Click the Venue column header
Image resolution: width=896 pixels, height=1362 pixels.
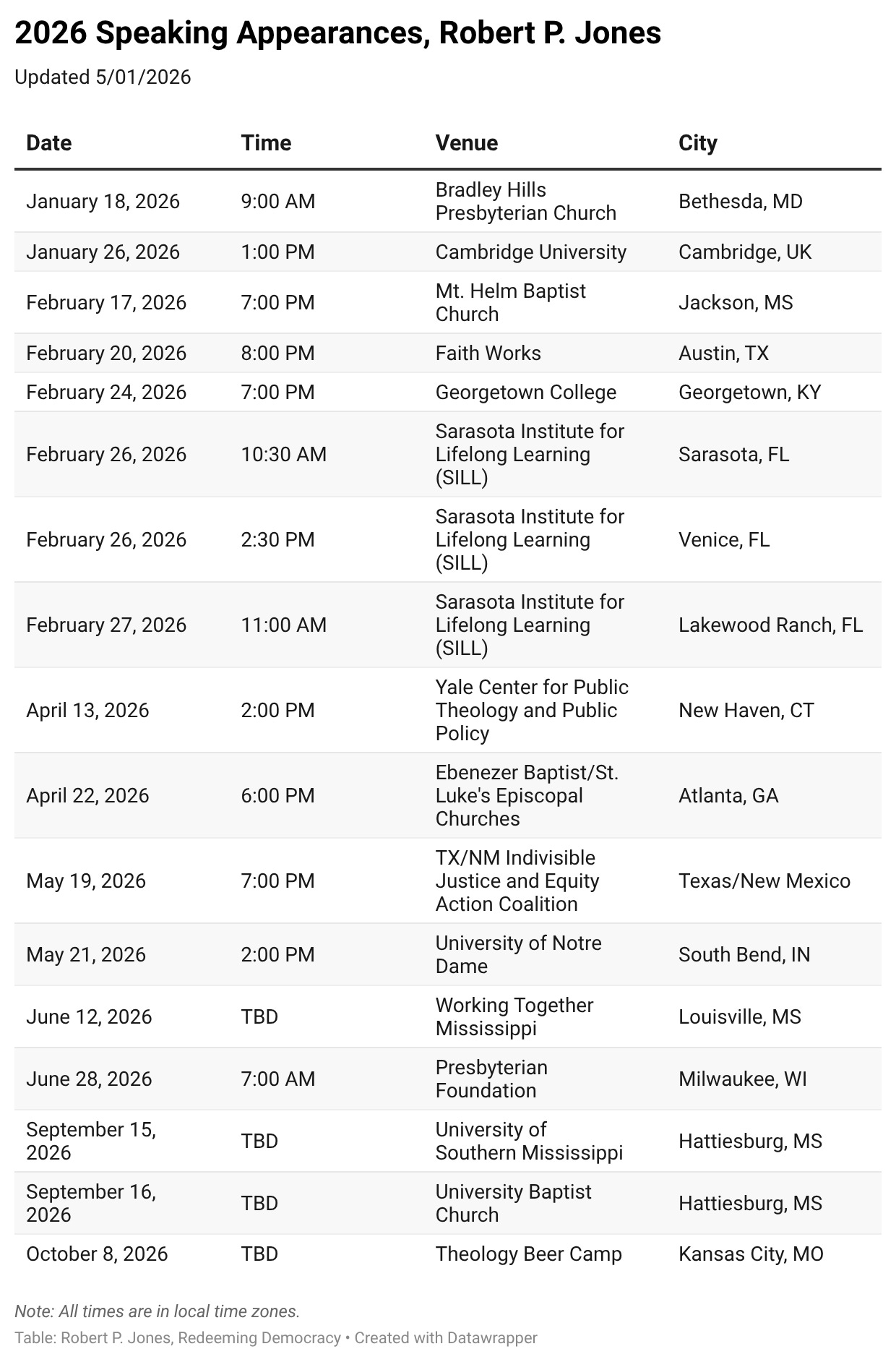coord(466,142)
